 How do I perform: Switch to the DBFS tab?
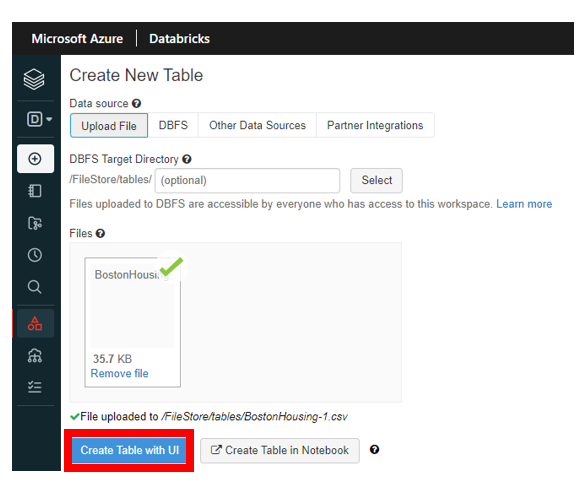tap(173, 125)
